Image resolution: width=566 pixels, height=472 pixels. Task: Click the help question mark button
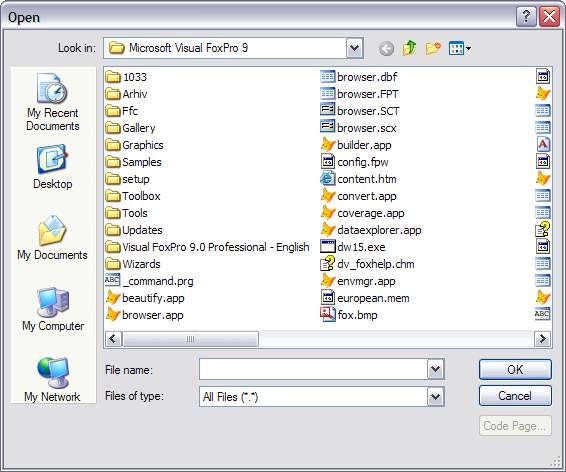pos(526,16)
